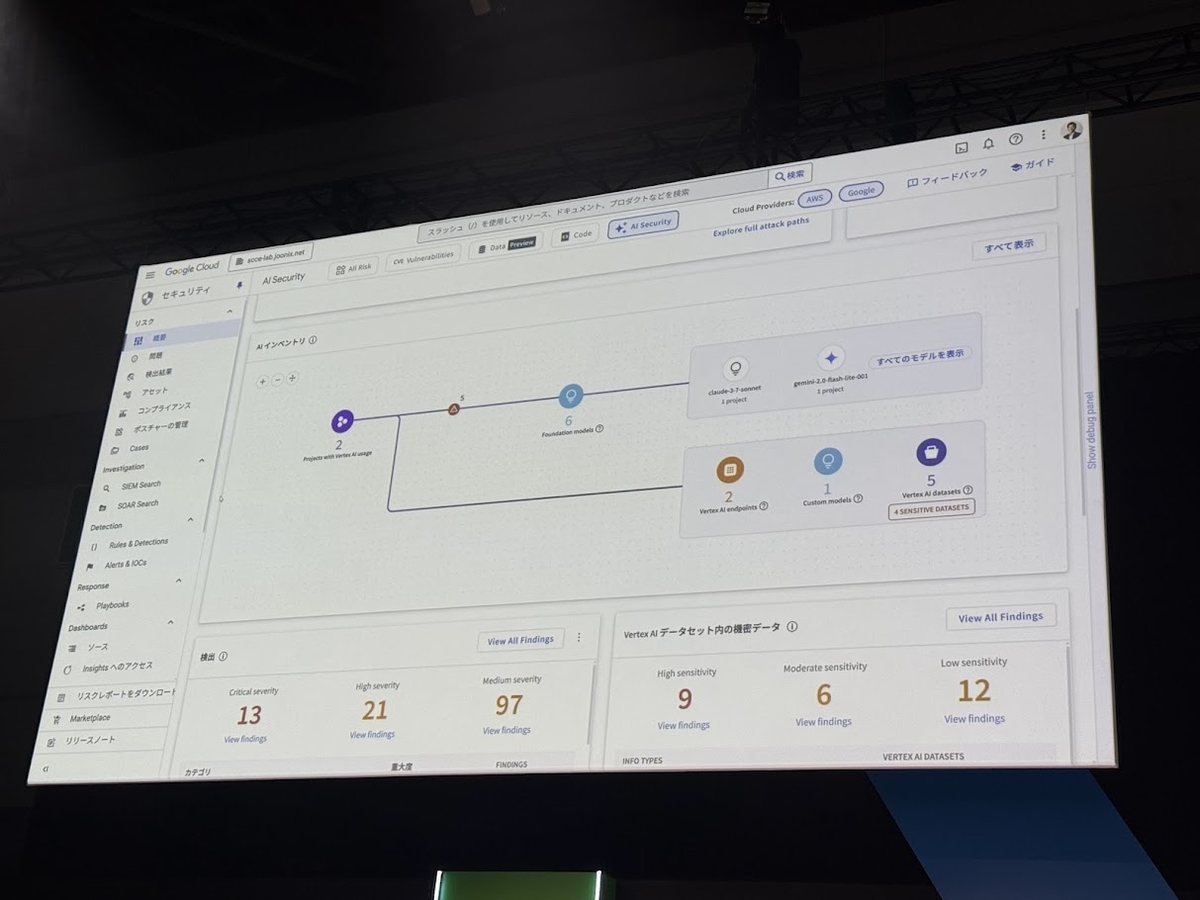Collapse the Detection sidebar section
This screenshot has height=900, width=1200.
191,520
